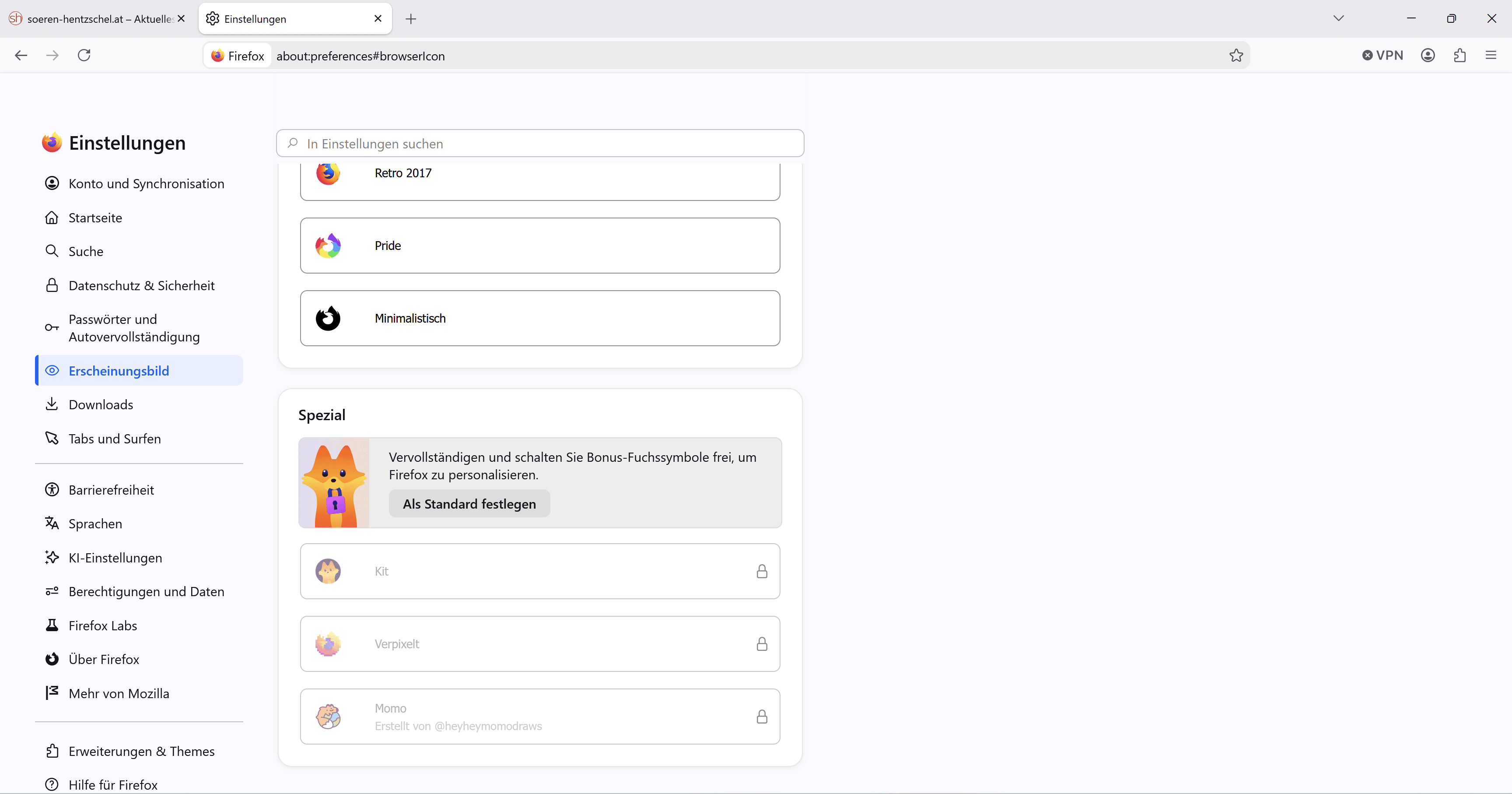
Task: Open the Hilfe für Firefox link
Action: [x=139, y=785]
